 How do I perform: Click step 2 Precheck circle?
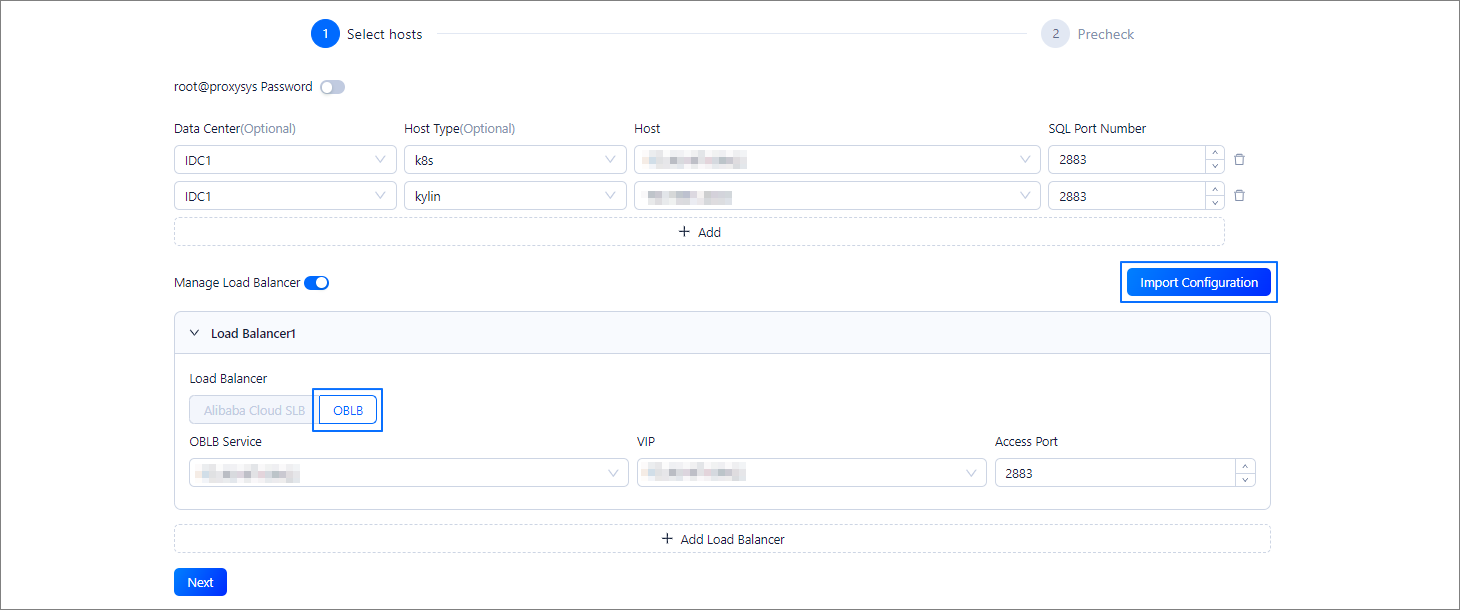point(1055,34)
